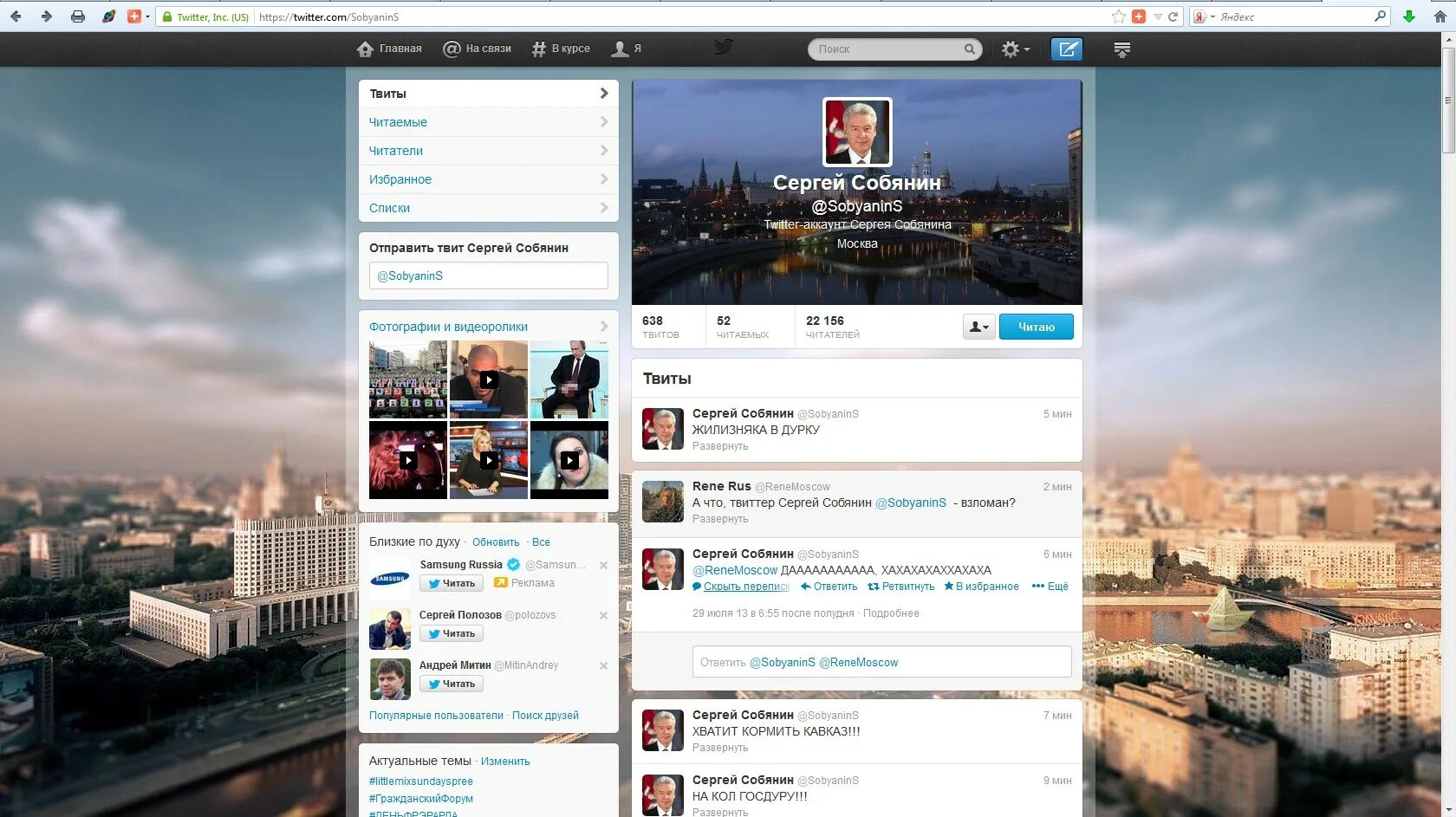Follow Samsung Russia with Читать button
Image resolution: width=1456 pixels, height=817 pixels.
coord(452,583)
